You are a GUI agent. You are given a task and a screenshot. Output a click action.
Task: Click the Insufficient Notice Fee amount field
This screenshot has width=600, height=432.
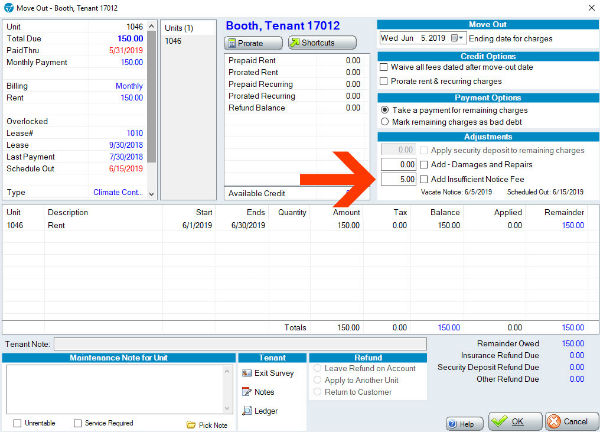398,179
